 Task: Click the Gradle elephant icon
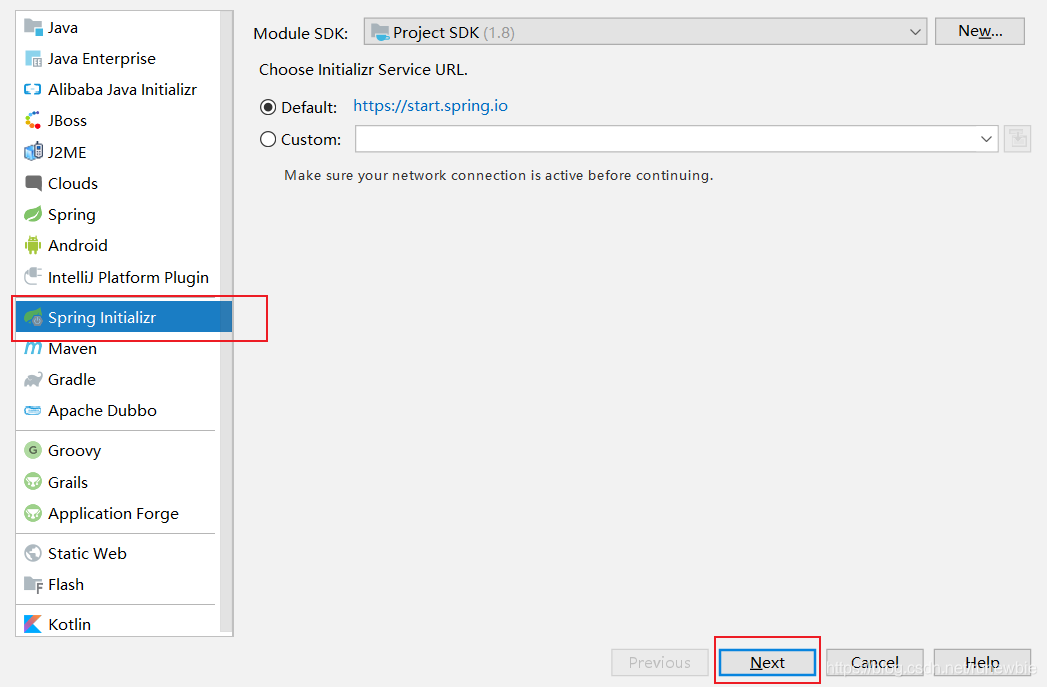[x=33, y=379]
